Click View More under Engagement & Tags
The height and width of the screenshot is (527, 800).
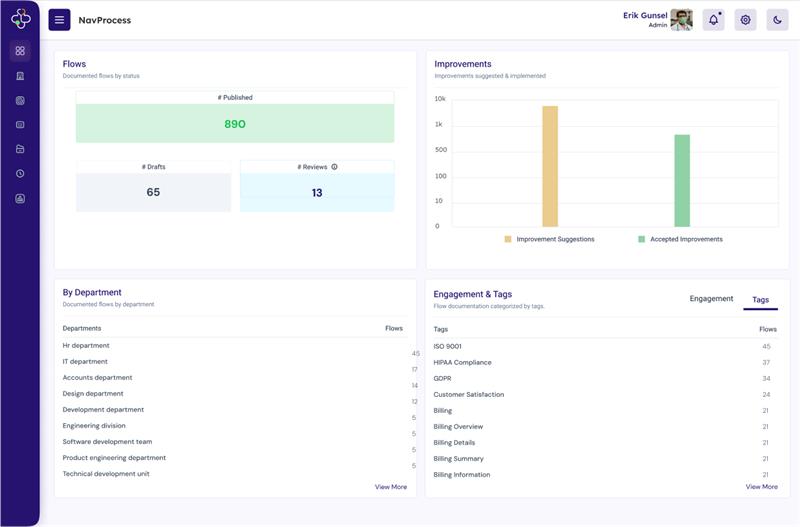[761, 487]
